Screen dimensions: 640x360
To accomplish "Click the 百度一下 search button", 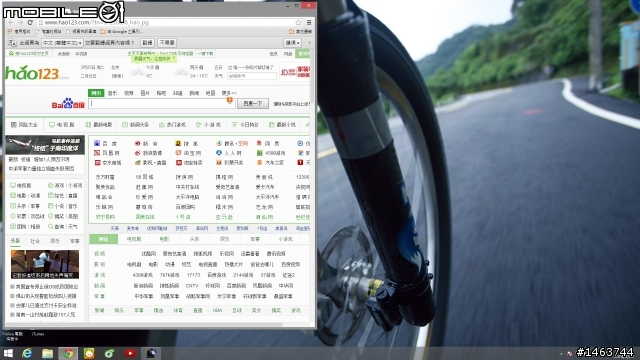I will pos(253,104).
